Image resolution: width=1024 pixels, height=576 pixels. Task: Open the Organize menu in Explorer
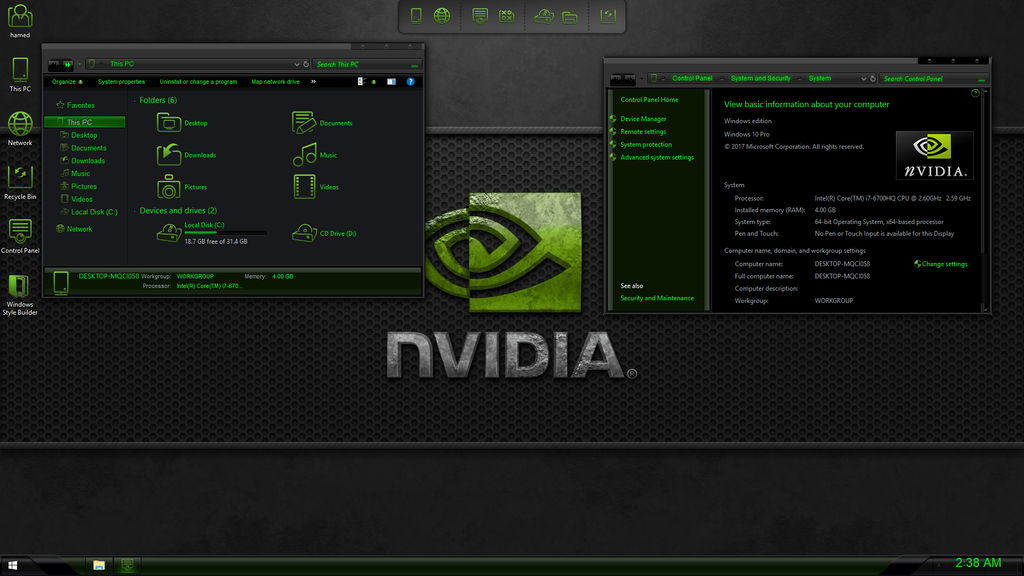coord(66,81)
